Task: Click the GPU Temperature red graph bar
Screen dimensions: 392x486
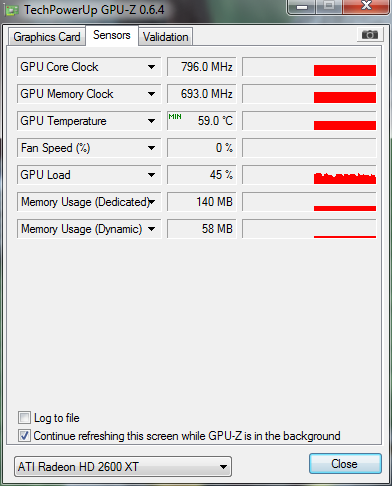Action: point(345,125)
